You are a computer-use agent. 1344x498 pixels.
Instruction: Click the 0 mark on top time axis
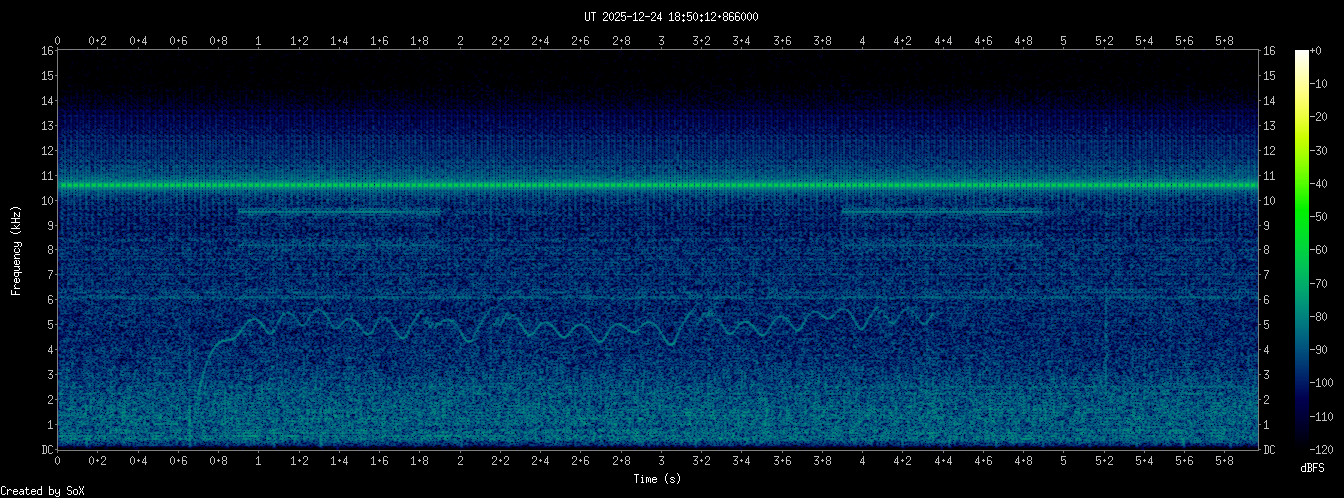(x=58, y=41)
